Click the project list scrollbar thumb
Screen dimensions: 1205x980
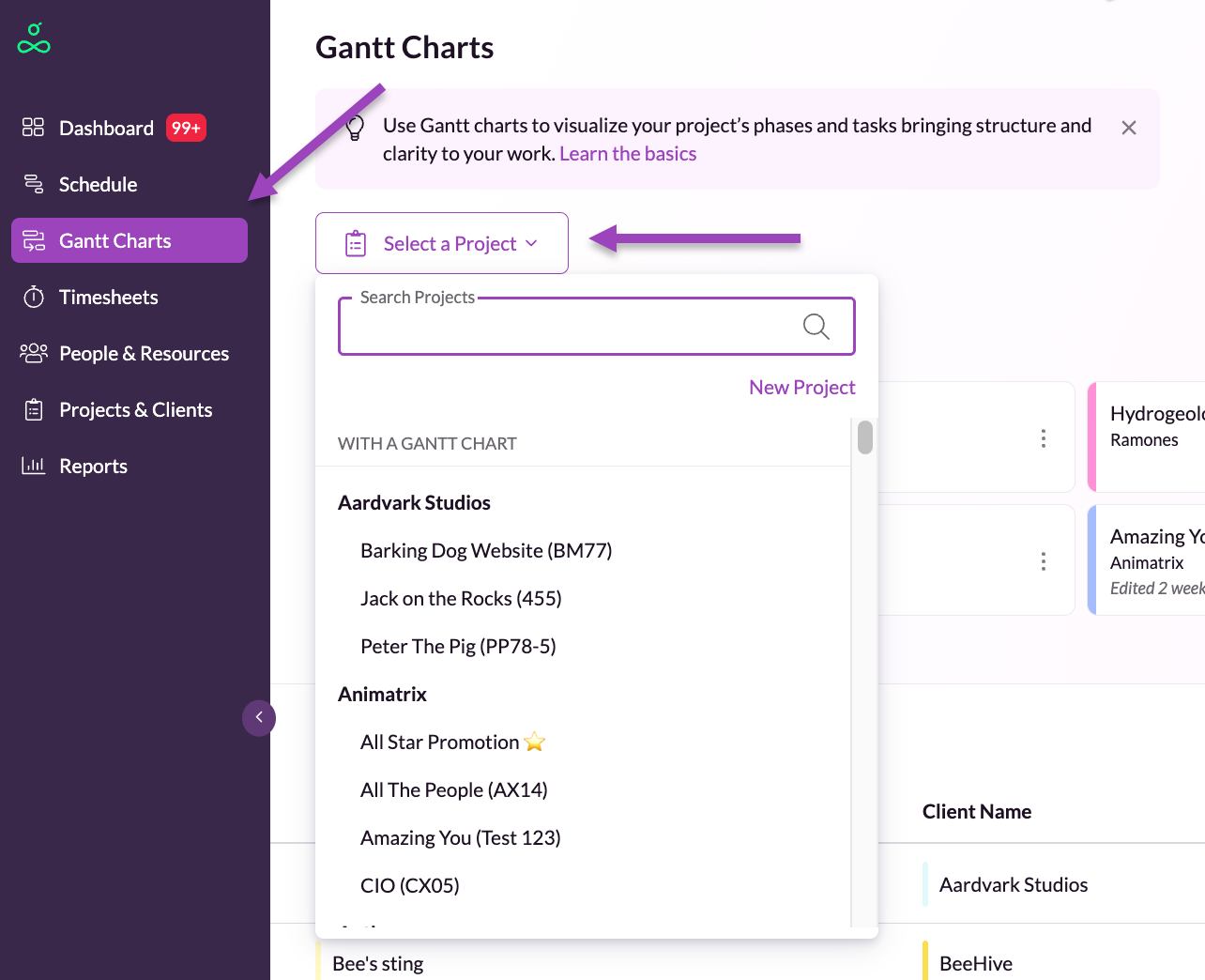coord(864,437)
